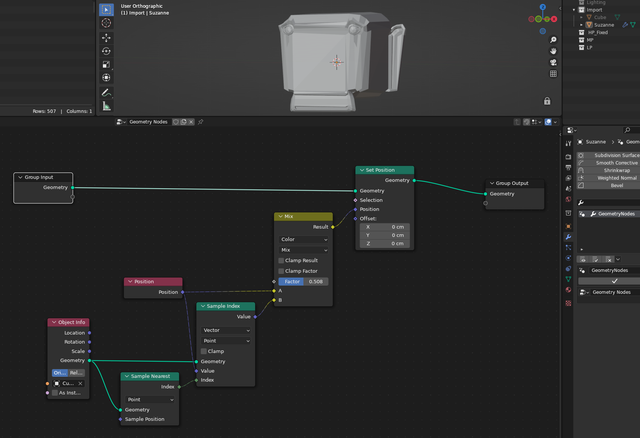This screenshot has height=438, width=640.
Task: Toggle the As Instance checkbox in Object Info
Action: 55,393
